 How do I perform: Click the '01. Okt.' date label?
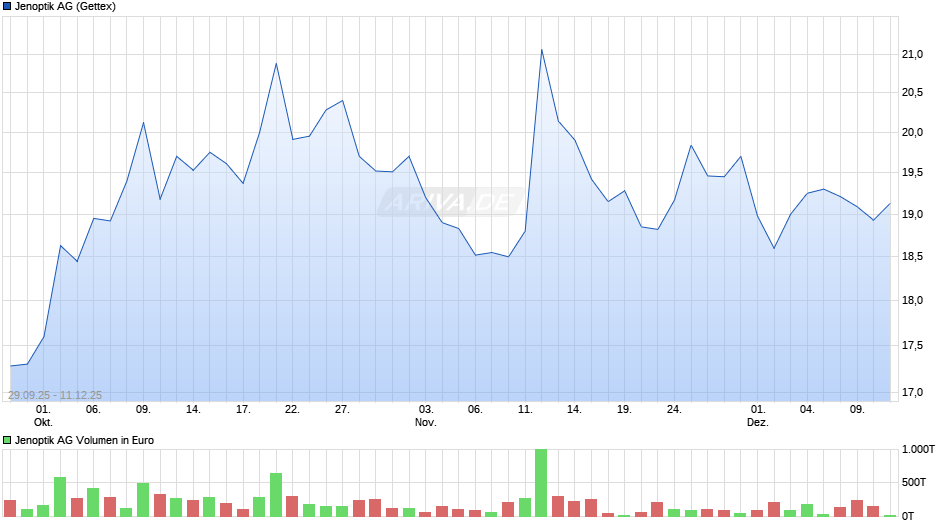coord(43,416)
